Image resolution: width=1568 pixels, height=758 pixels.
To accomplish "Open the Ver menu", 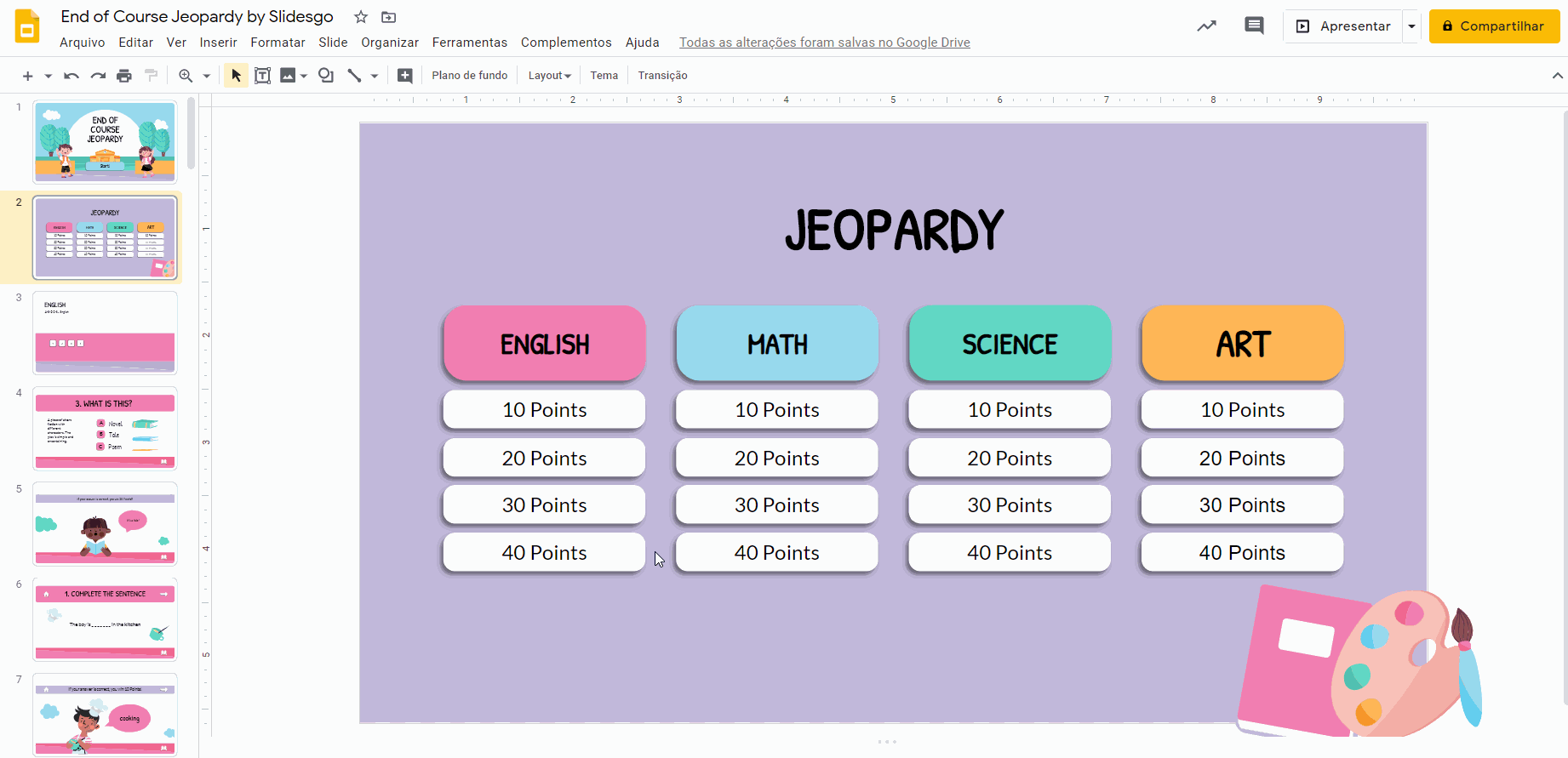I will pyautogui.click(x=176, y=43).
